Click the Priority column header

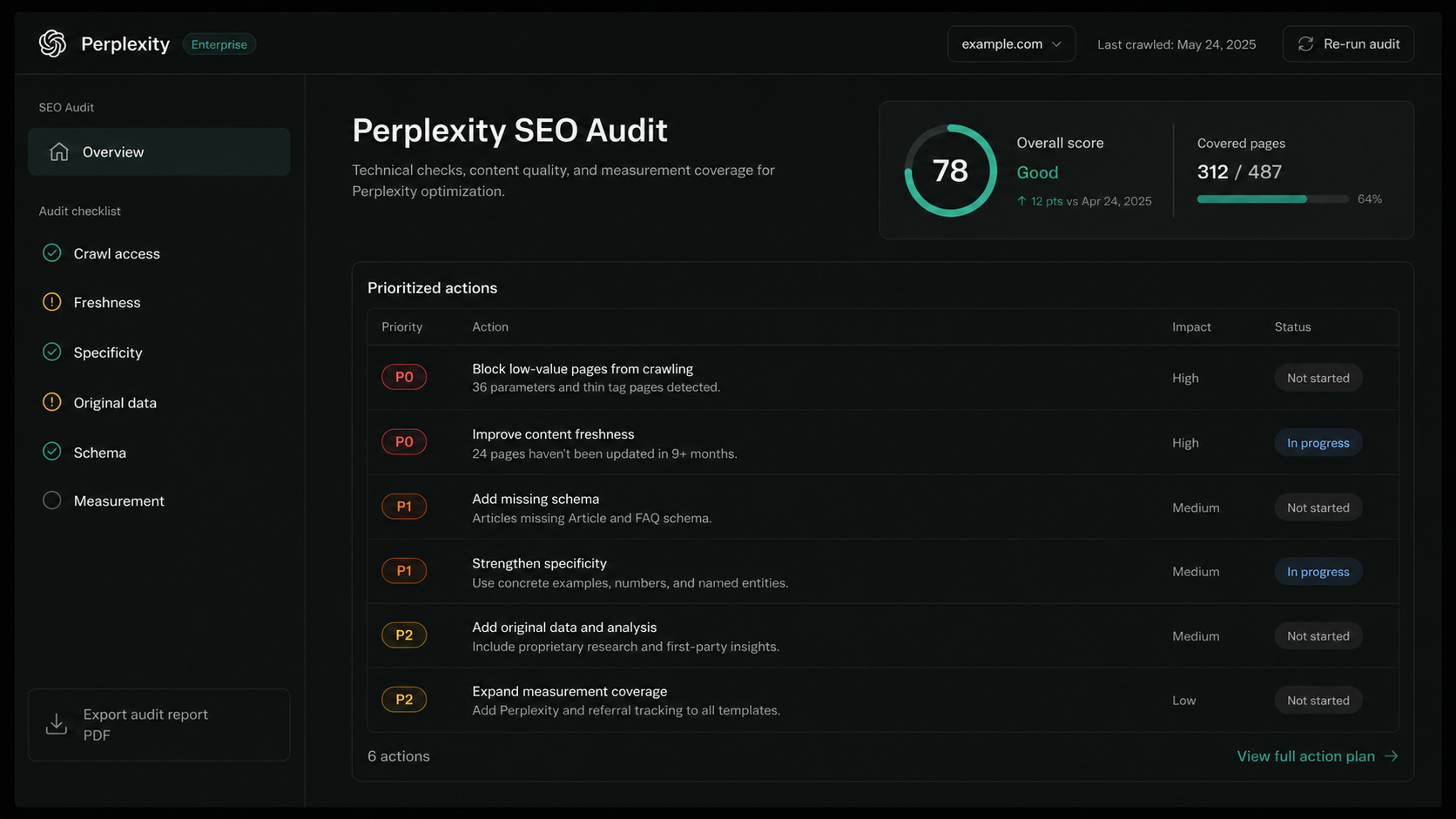pyautogui.click(x=401, y=326)
